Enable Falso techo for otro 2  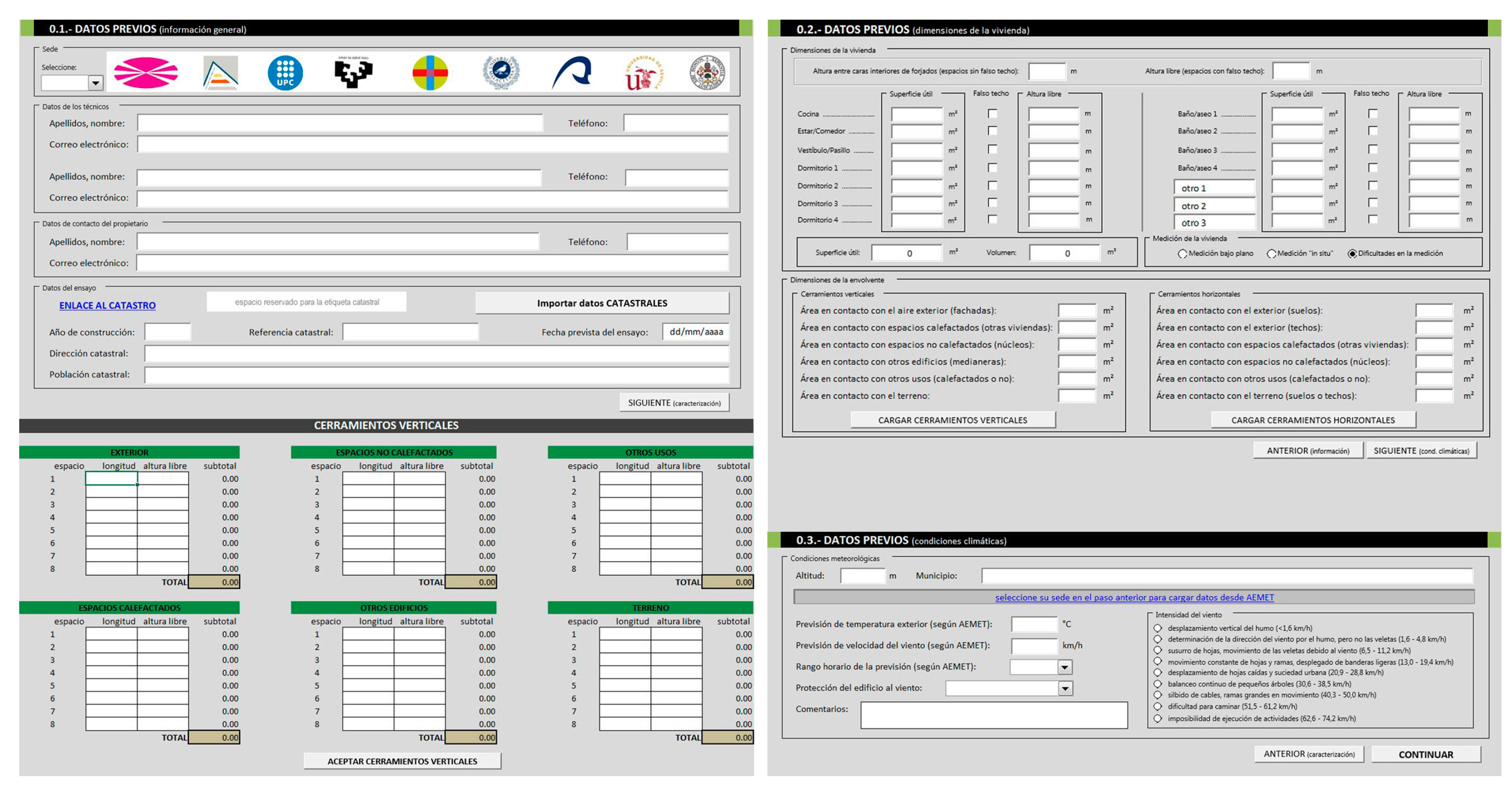[1373, 202]
